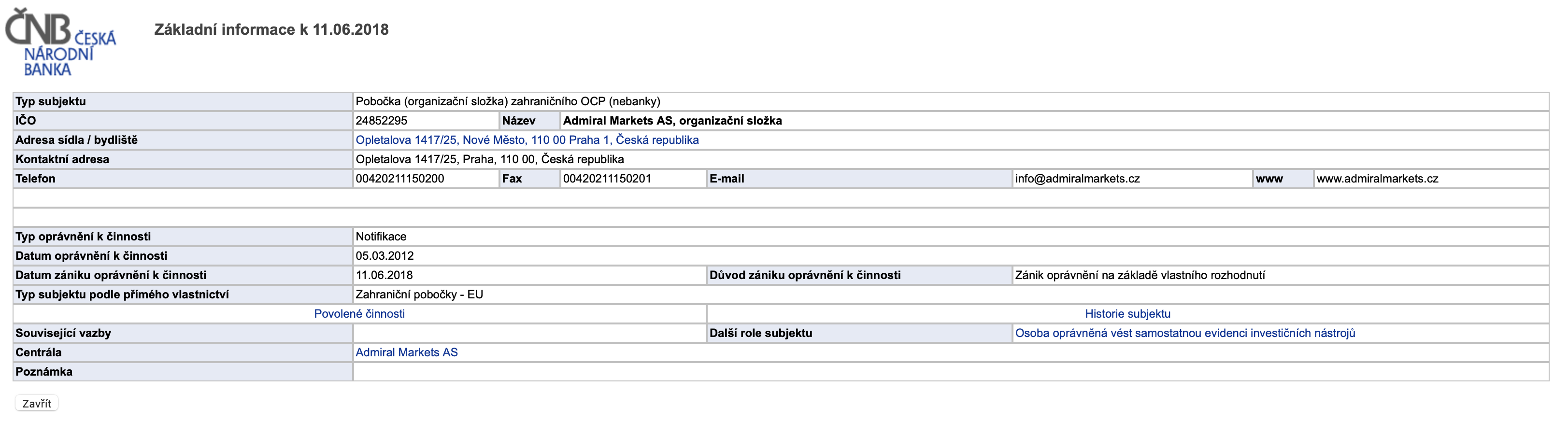Click the Další role subjektu label
1568x421 pixels.
[x=761, y=334]
